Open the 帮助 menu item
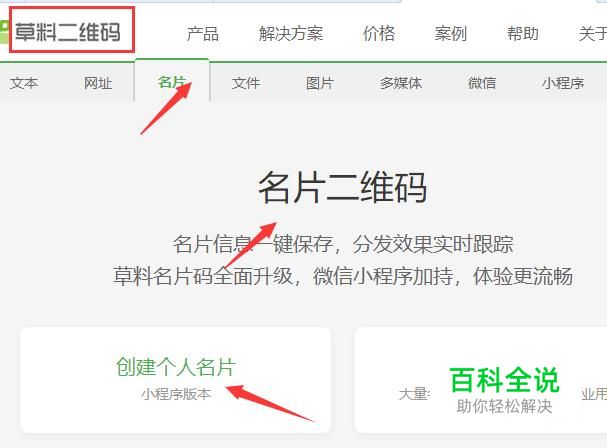Image resolution: width=607 pixels, height=448 pixels. coord(523,34)
